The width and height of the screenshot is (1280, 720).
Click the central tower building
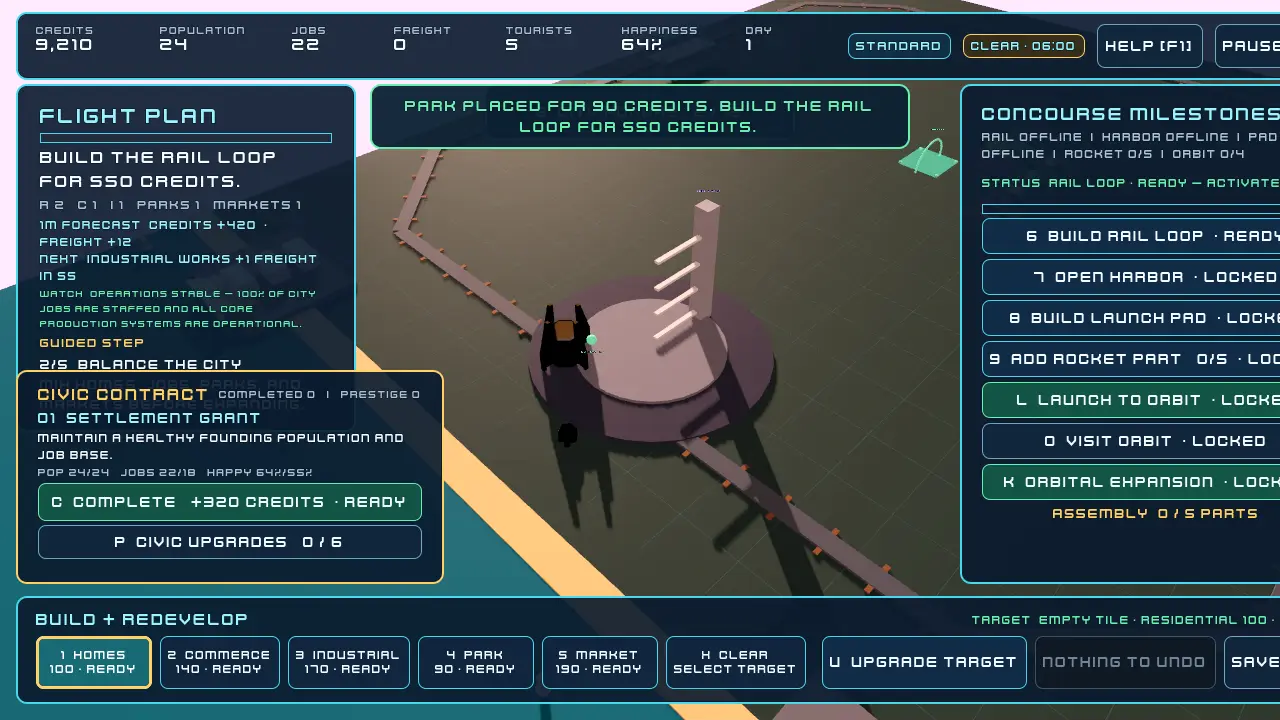[x=705, y=258]
